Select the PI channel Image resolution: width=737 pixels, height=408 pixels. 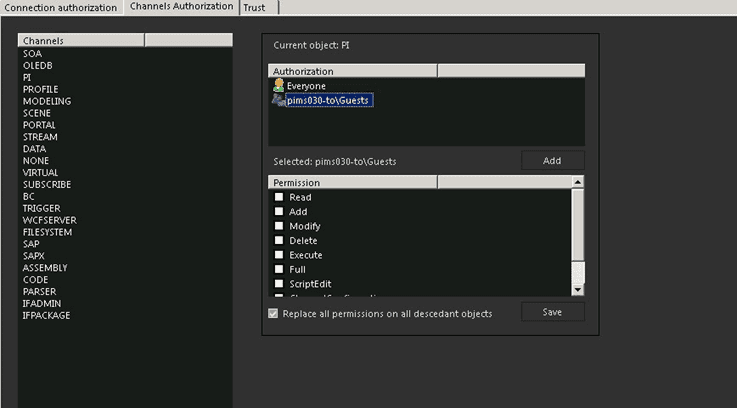(27, 77)
